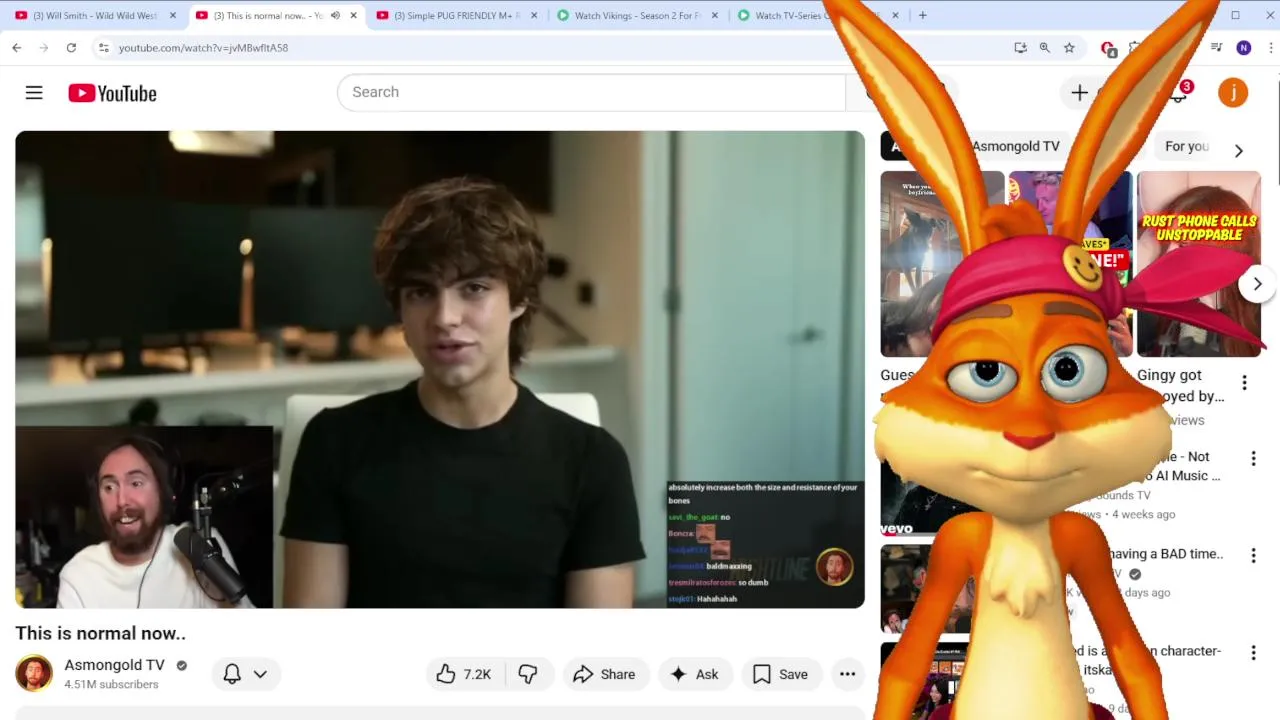Open options menu for 'AI Music' video

point(1253,458)
